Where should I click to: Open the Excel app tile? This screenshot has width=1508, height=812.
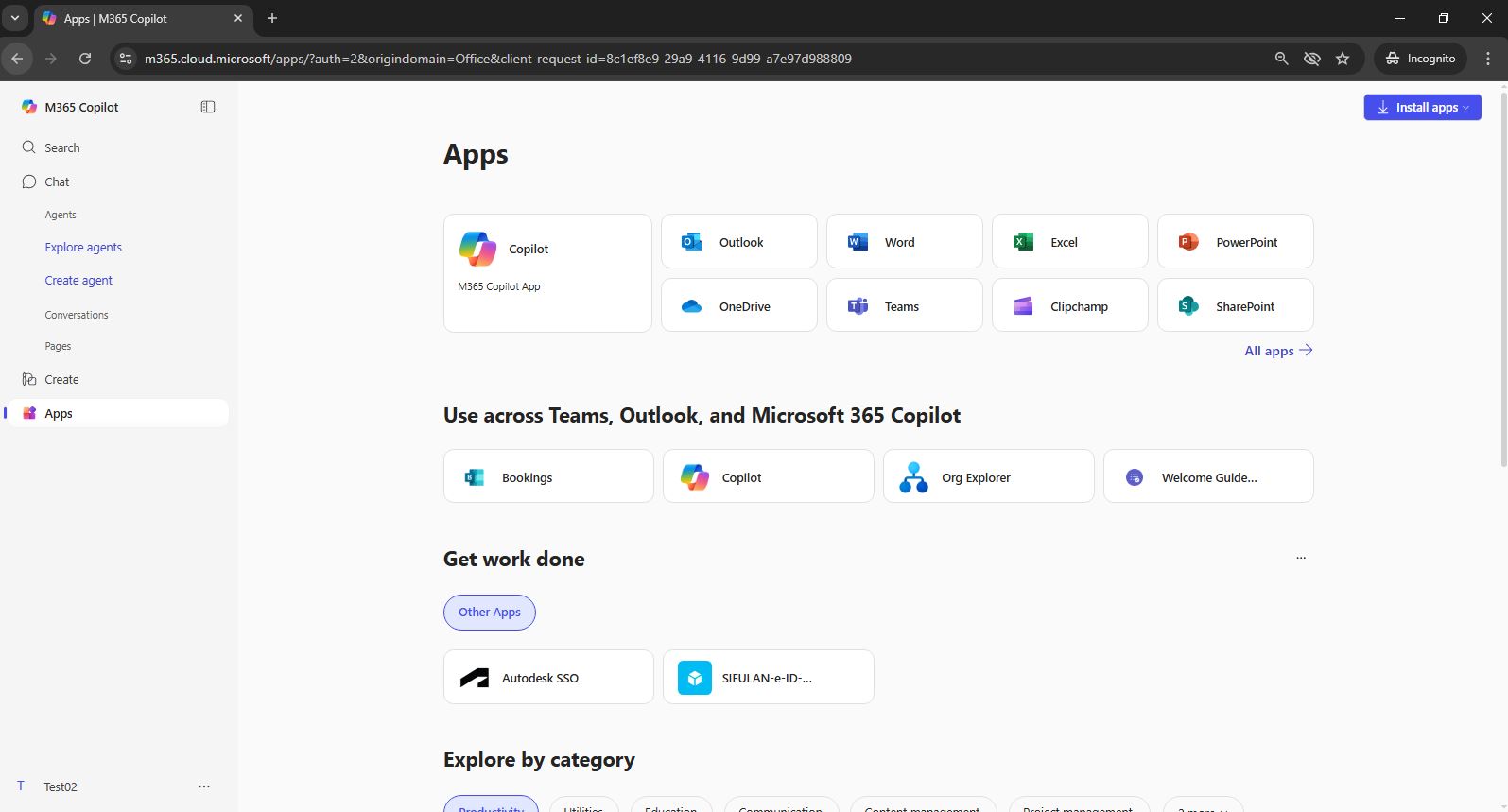[x=1069, y=242]
